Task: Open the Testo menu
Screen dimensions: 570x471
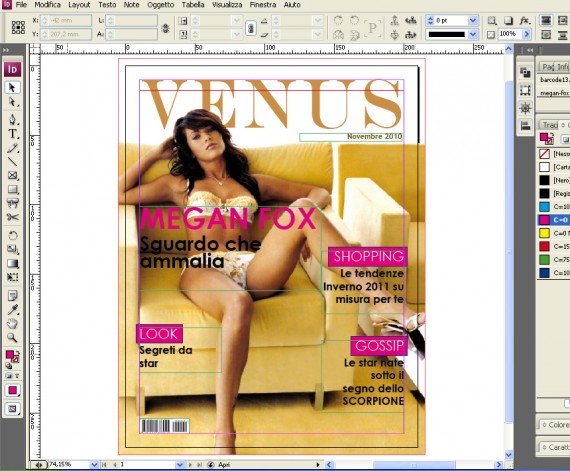Action: point(107,5)
